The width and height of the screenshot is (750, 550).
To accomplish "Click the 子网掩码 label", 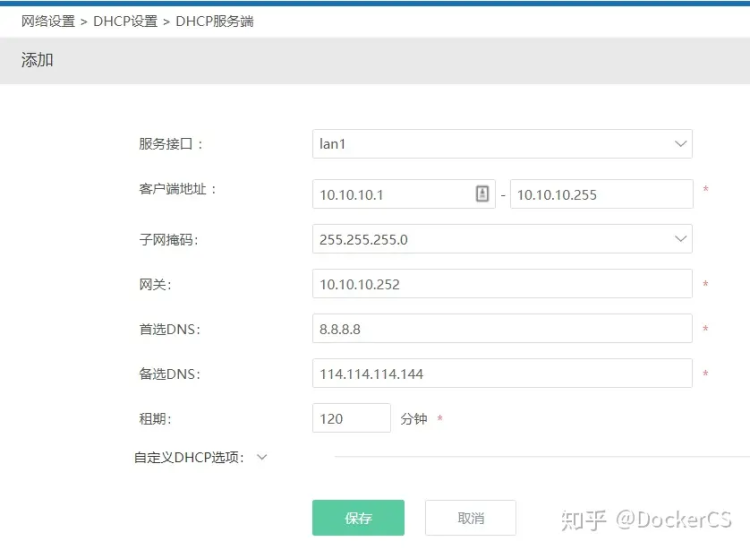I will click(x=168, y=239).
